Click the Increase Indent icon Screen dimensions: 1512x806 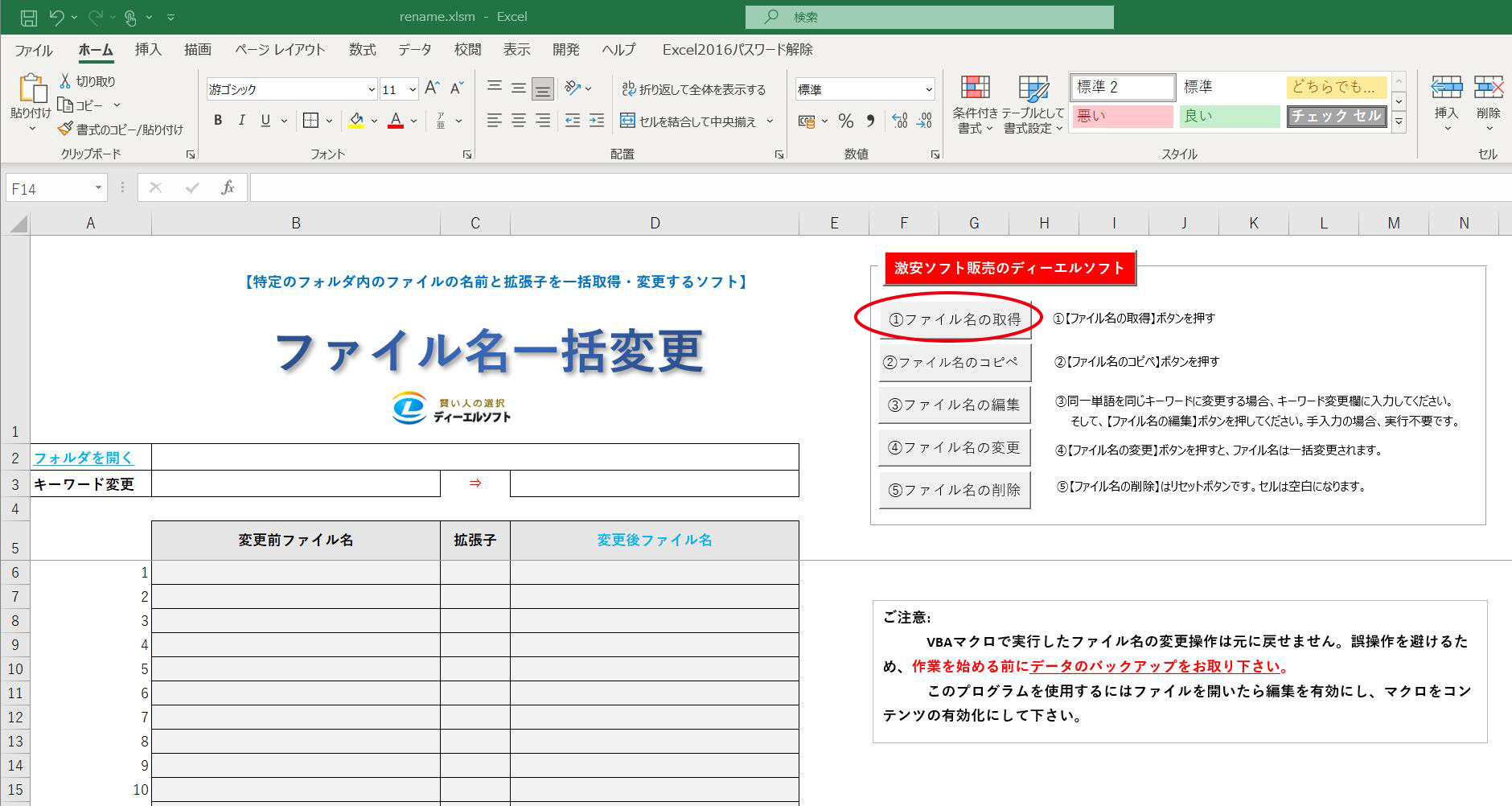pos(597,121)
